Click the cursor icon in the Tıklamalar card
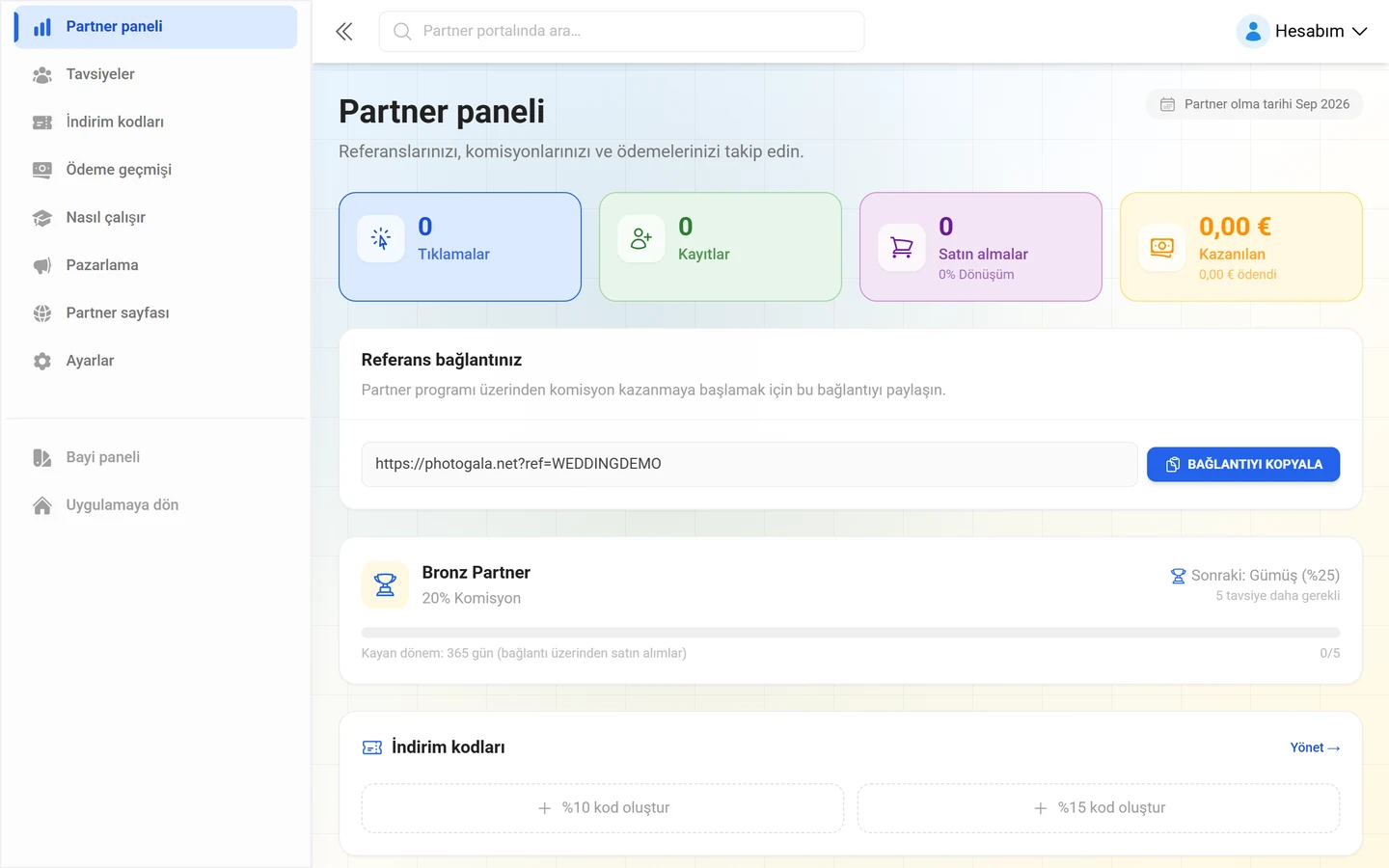 [x=381, y=239]
